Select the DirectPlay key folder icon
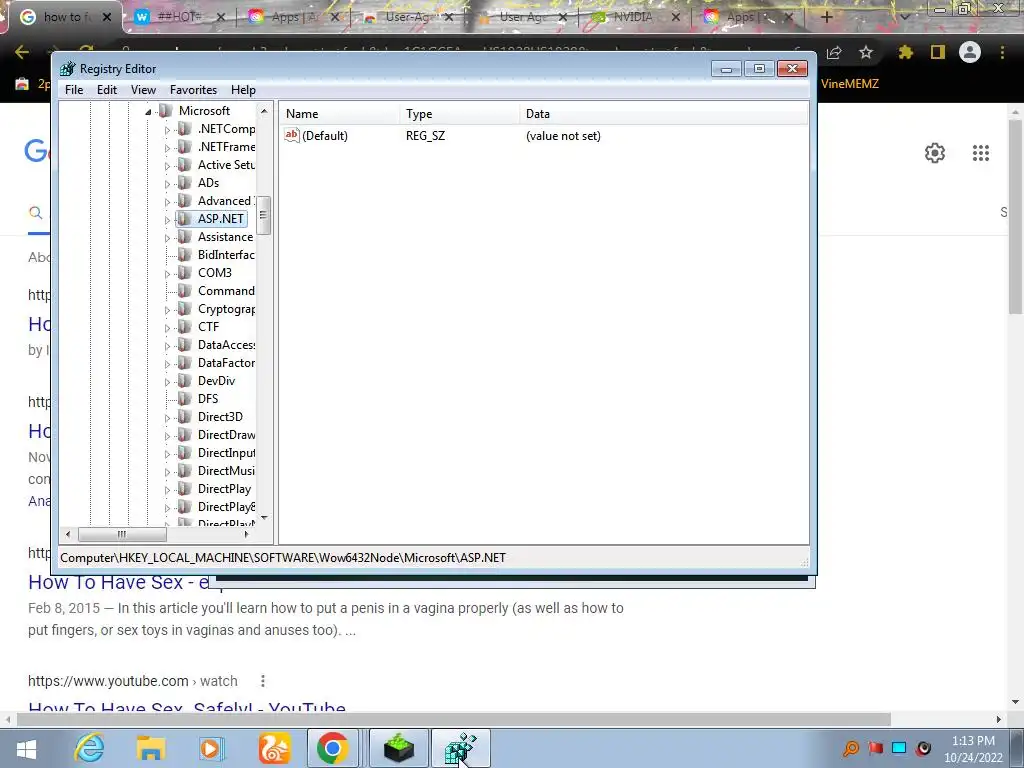Screen dimensions: 1024x768 185,488
